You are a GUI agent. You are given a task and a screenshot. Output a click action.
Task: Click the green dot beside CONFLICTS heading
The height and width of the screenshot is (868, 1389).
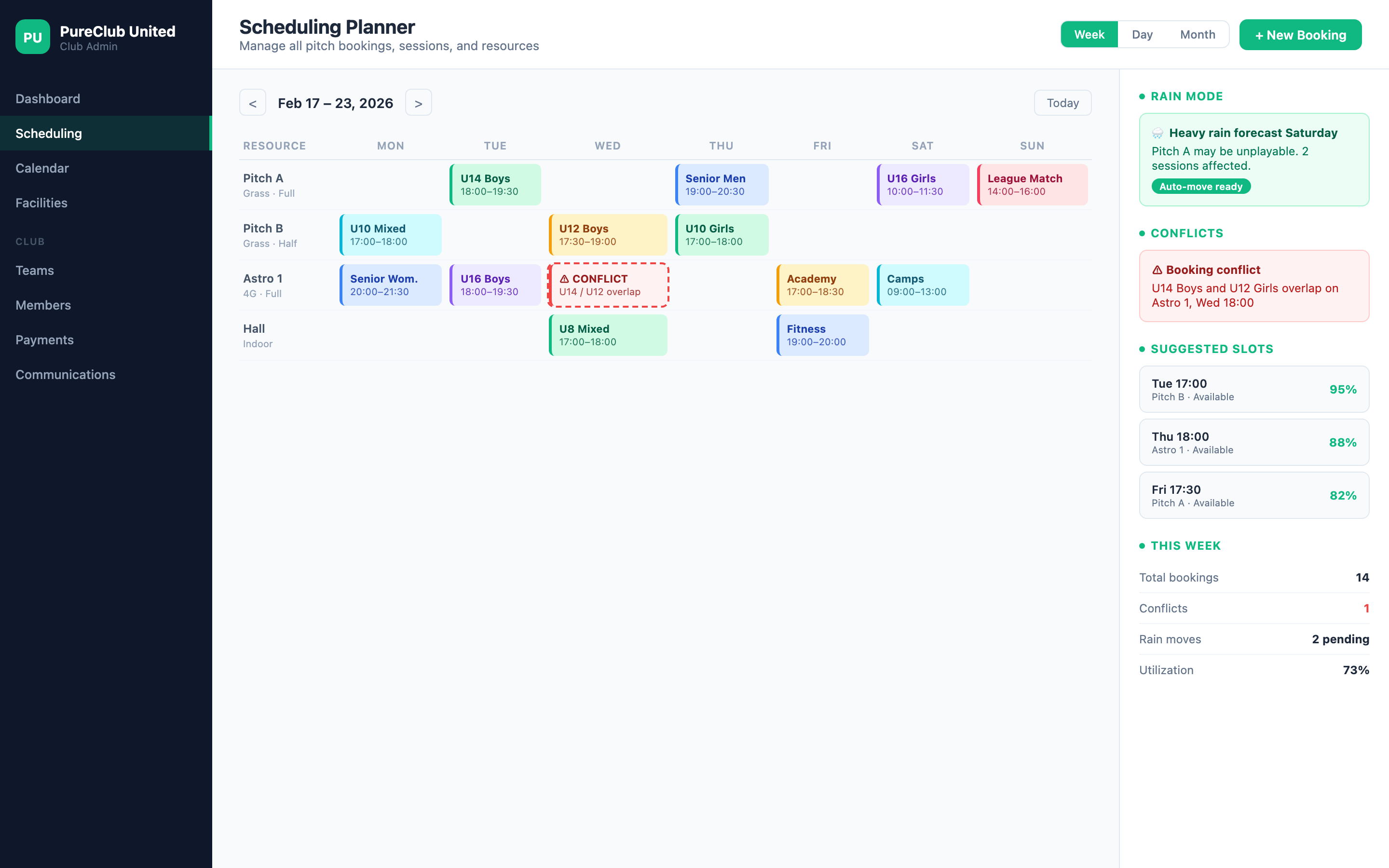tap(1142, 233)
